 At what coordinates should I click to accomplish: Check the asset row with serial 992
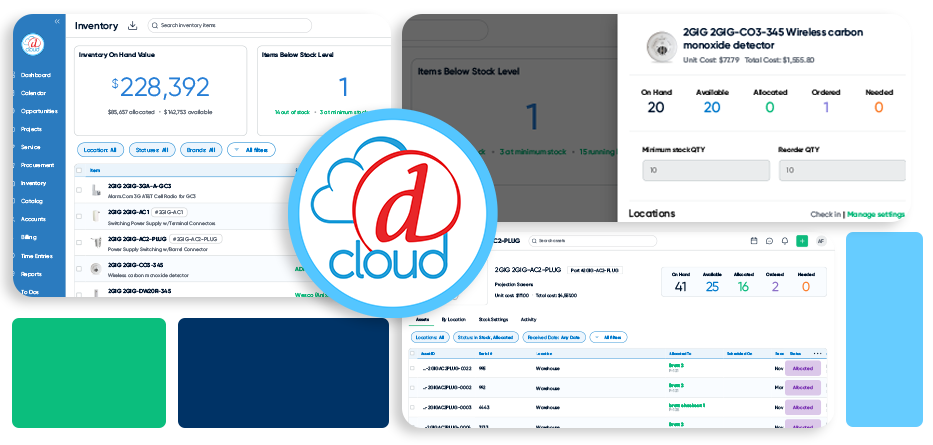(412, 388)
